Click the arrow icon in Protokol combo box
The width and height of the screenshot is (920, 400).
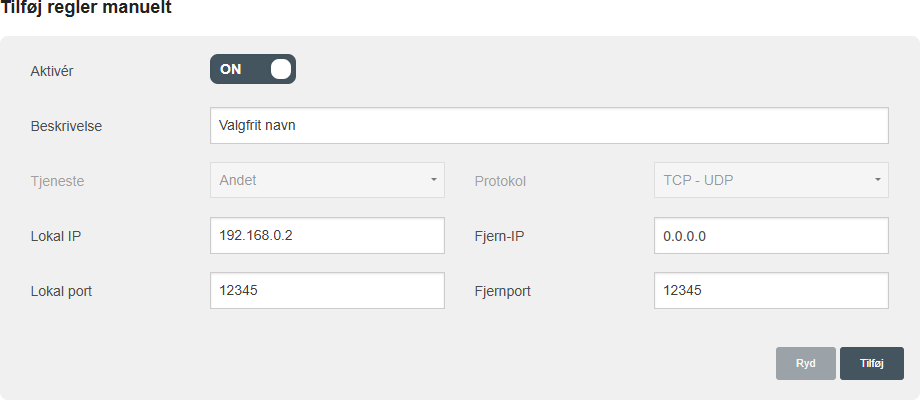tap(877, 180)
